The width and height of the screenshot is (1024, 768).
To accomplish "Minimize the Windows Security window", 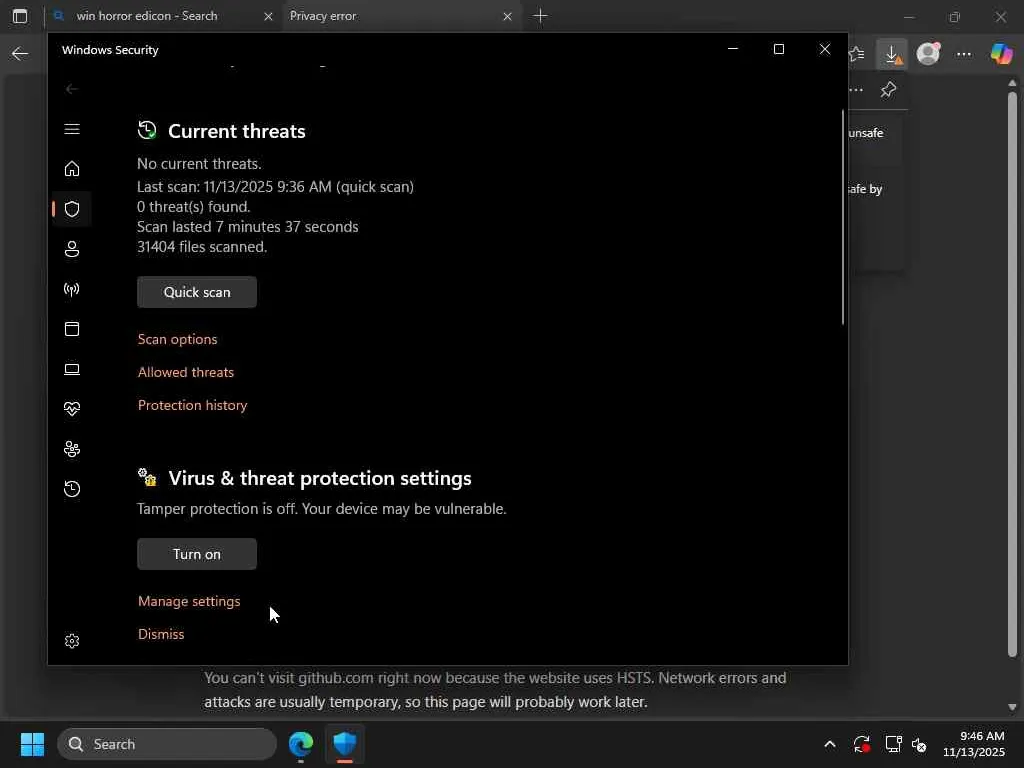I will click(733, 50).
